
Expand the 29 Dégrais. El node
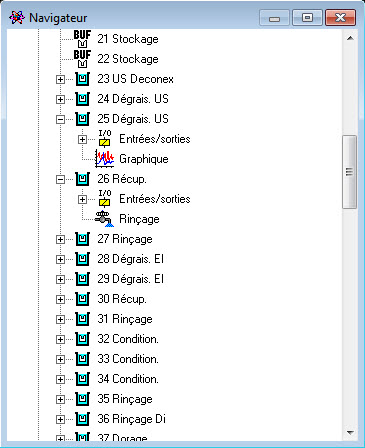[60, 279]
